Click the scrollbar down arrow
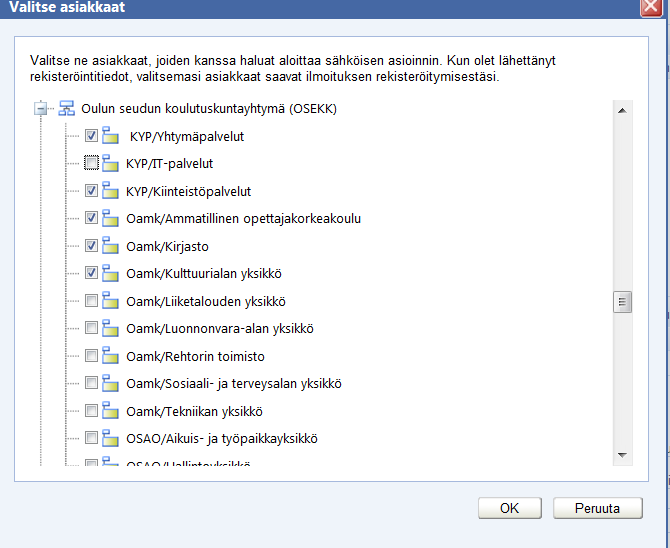 (x=622, y=455)
